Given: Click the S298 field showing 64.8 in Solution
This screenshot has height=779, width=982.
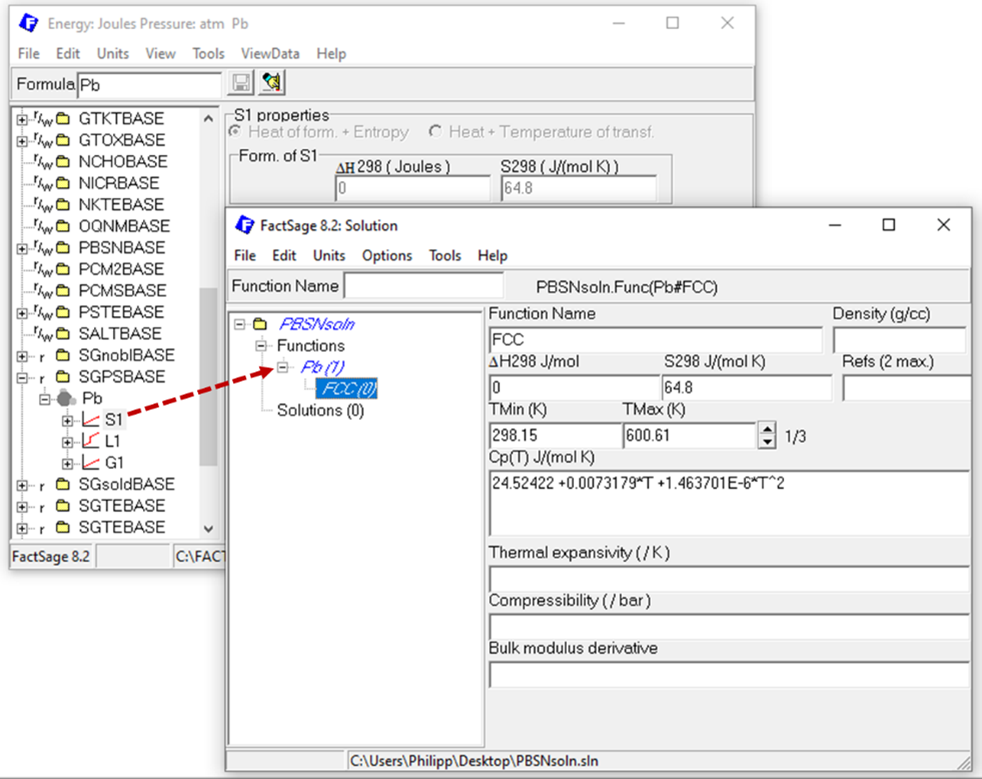Looking at the screenshot, I should pos(747,388).
